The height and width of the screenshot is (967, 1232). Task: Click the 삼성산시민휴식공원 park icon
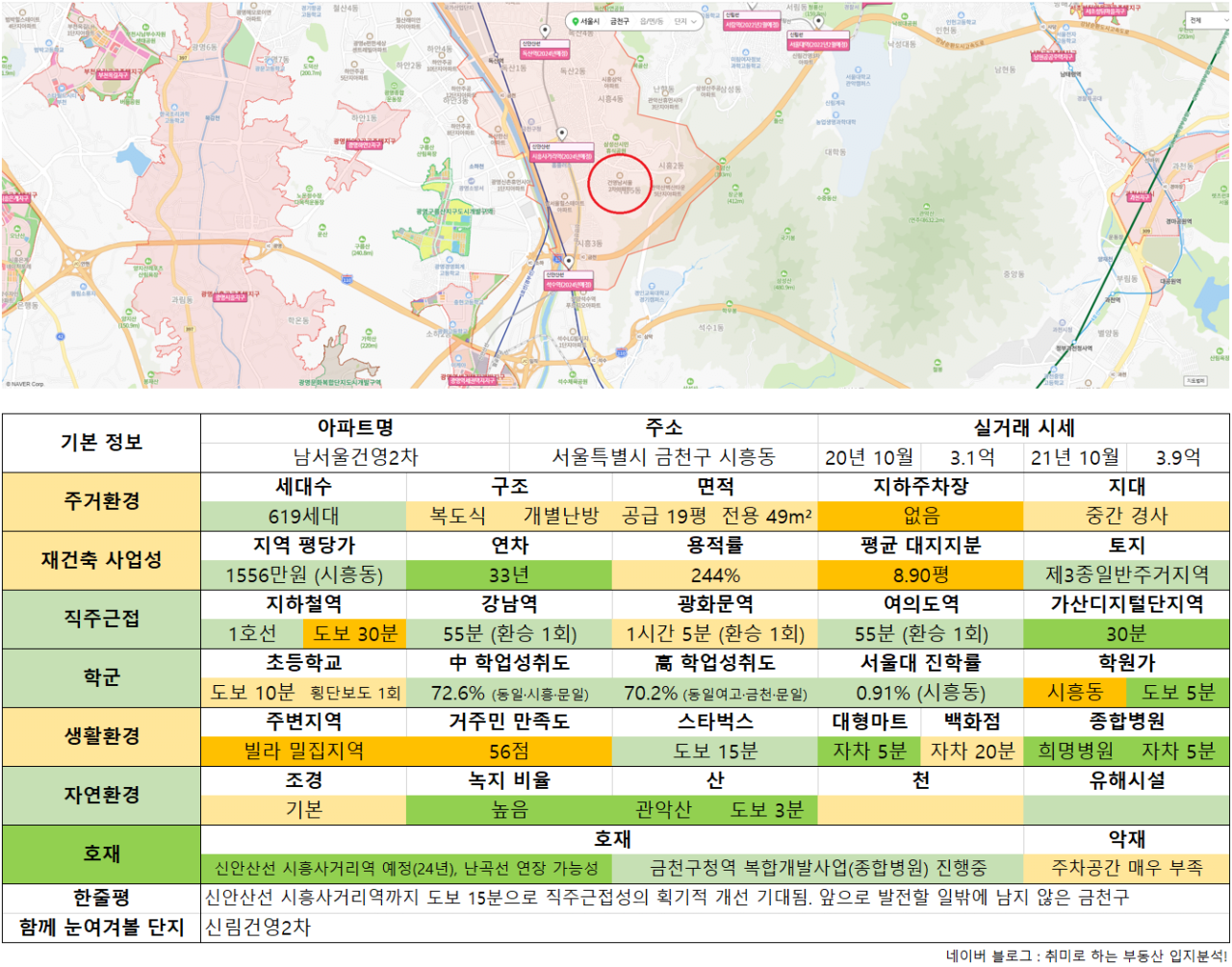(x=616, y=137)
